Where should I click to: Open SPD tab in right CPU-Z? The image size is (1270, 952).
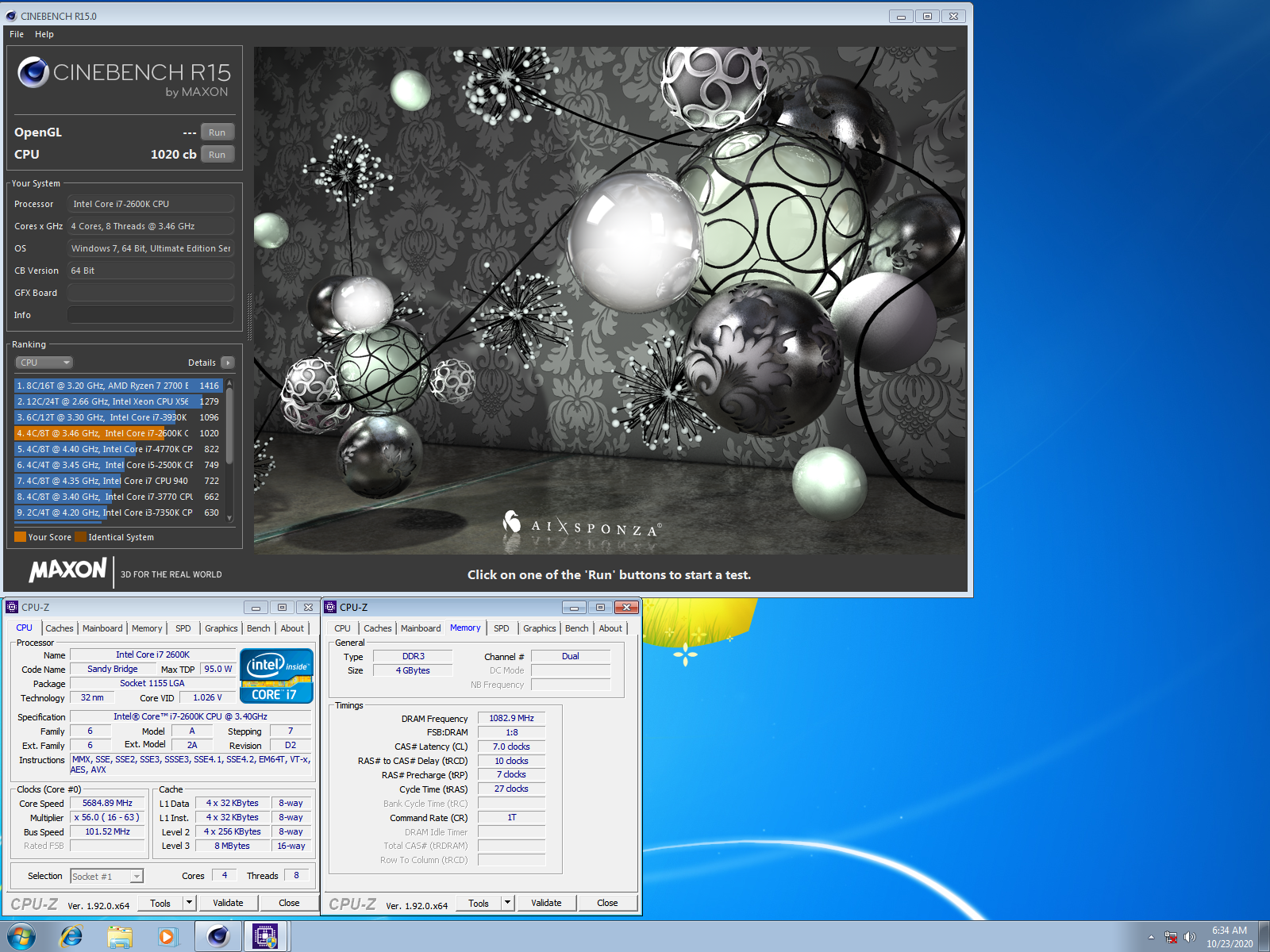click(502, 628)
